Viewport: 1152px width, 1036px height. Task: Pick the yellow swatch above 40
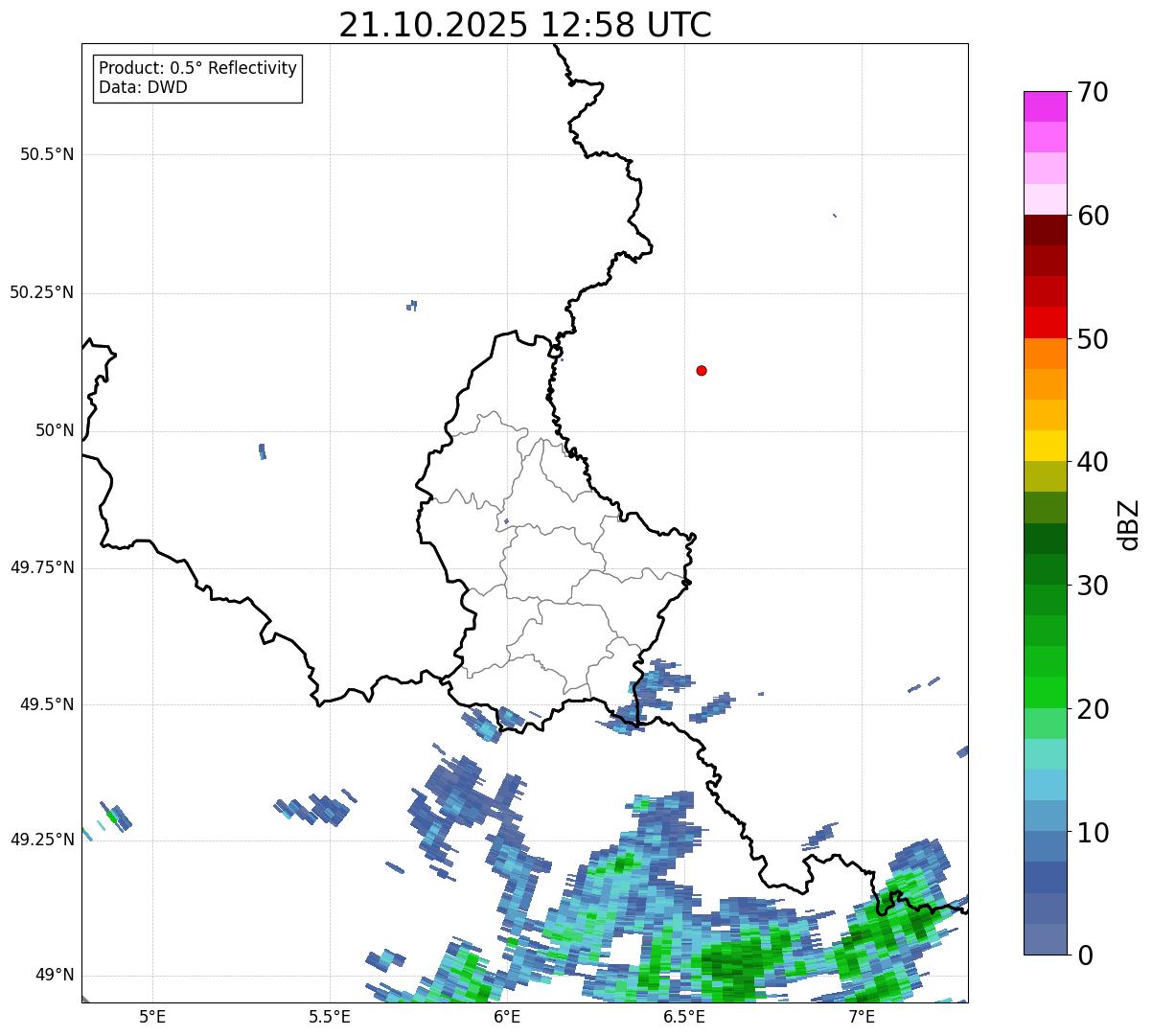(1045, 446)
